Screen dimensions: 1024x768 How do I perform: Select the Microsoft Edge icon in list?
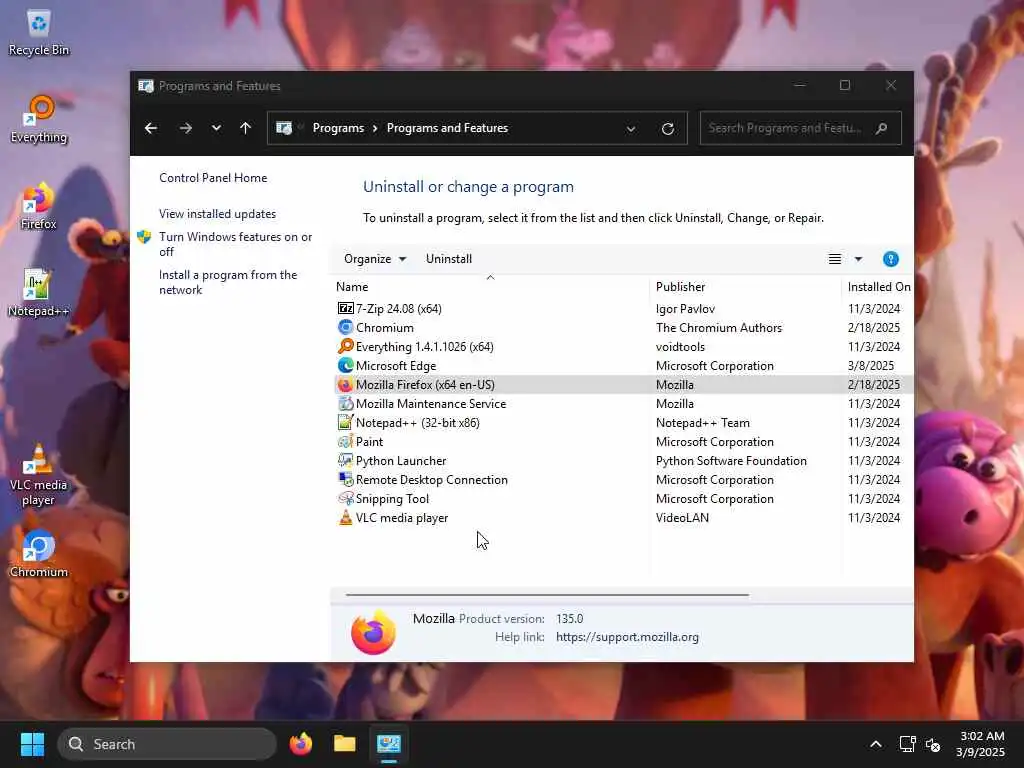(345, 365)
